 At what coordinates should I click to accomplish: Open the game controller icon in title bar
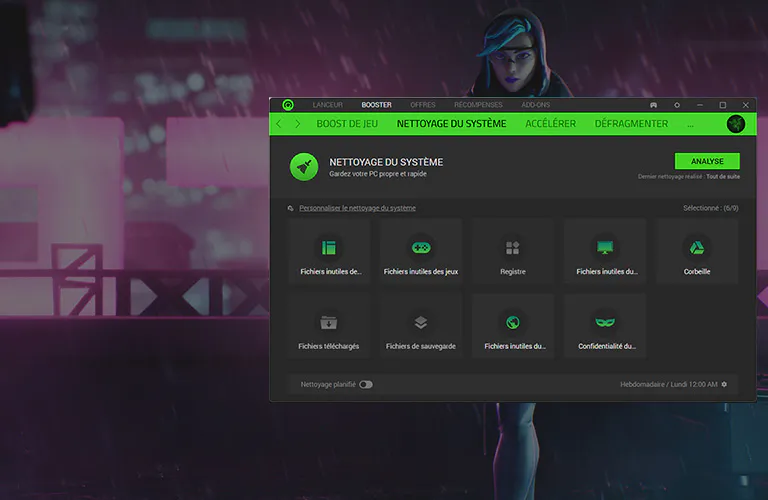(653, 105)
